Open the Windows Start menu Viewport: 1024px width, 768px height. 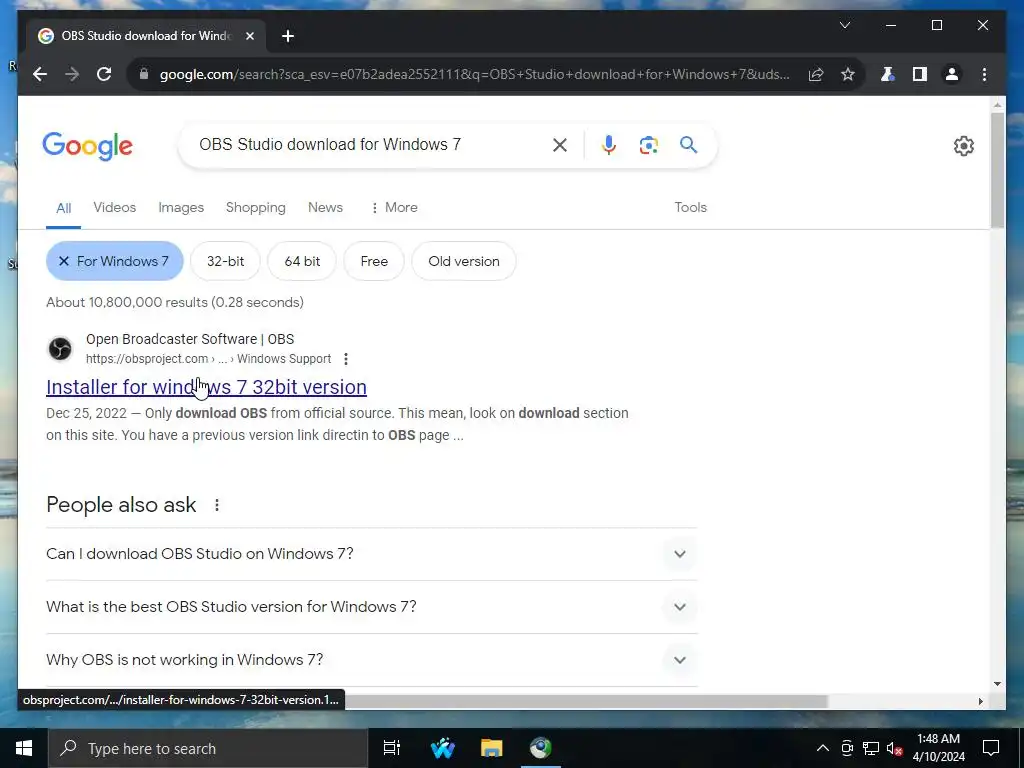coord(24,748)
